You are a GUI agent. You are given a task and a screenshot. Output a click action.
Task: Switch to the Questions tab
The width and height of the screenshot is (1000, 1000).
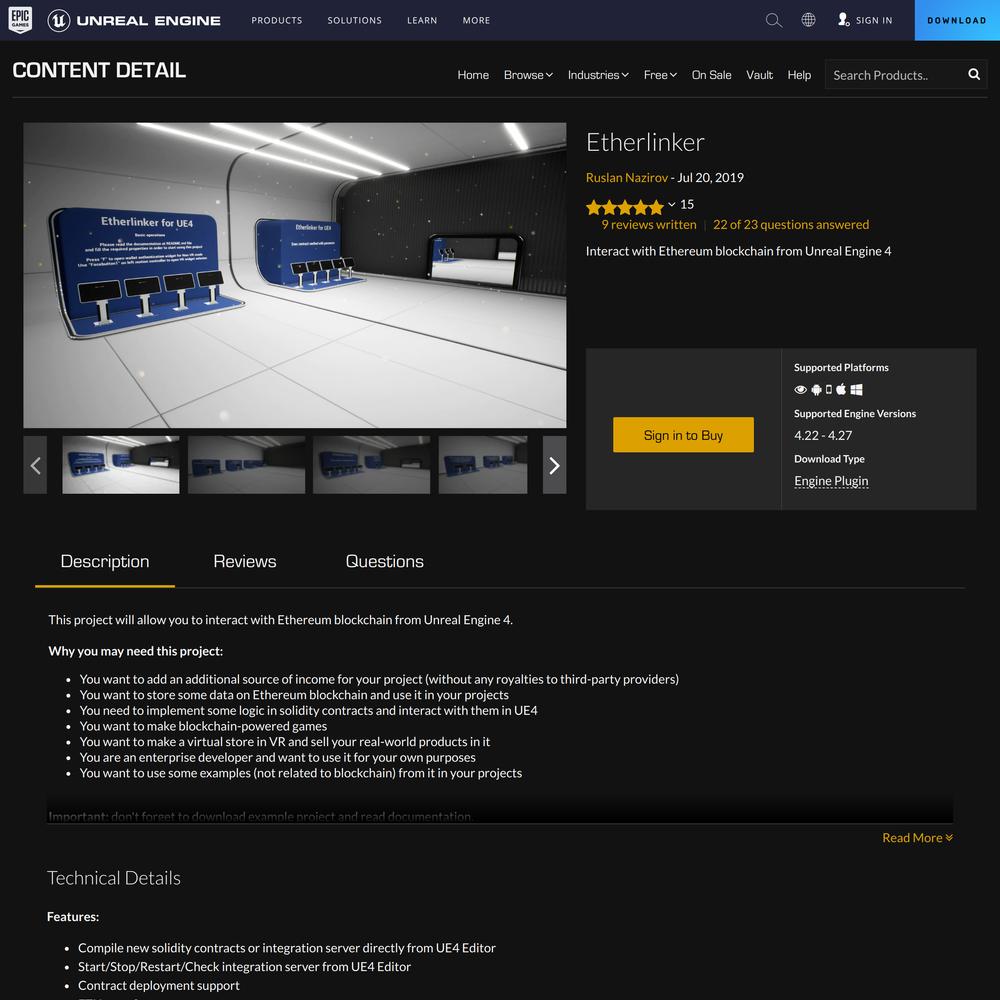pos(385,562)
